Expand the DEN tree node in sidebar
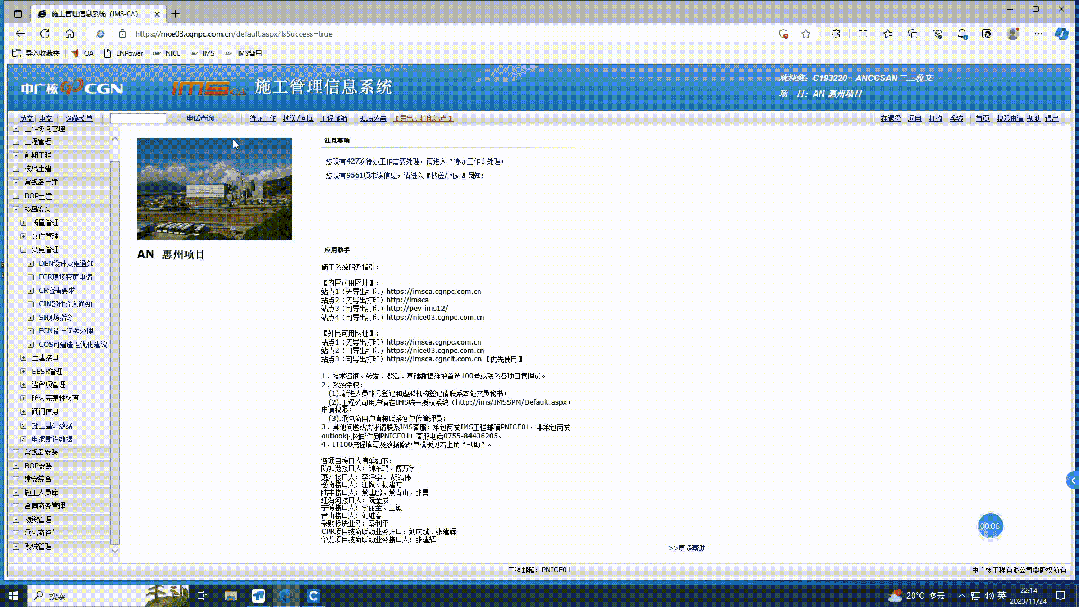 [x=31, y=263]
